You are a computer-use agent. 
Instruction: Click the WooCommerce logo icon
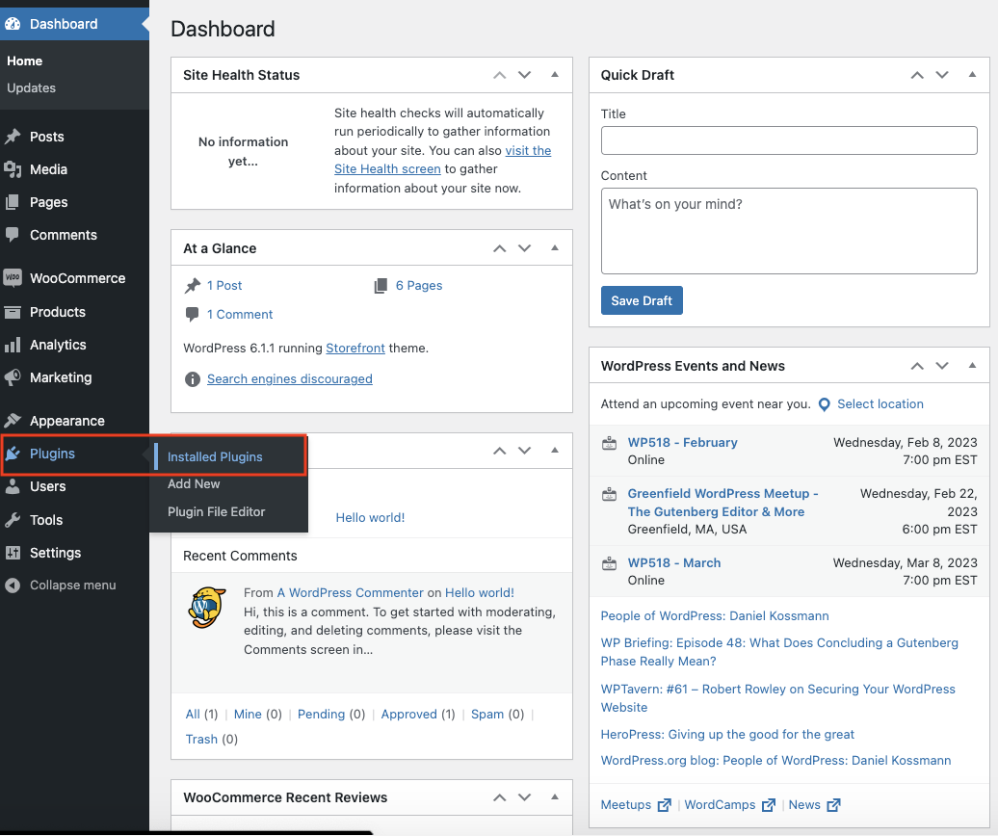pos(13,278)
